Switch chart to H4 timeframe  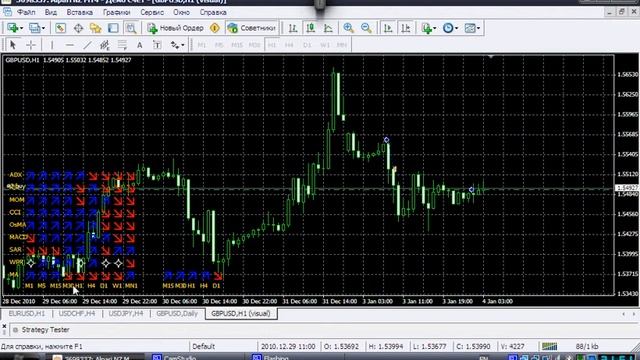(289, 45)
